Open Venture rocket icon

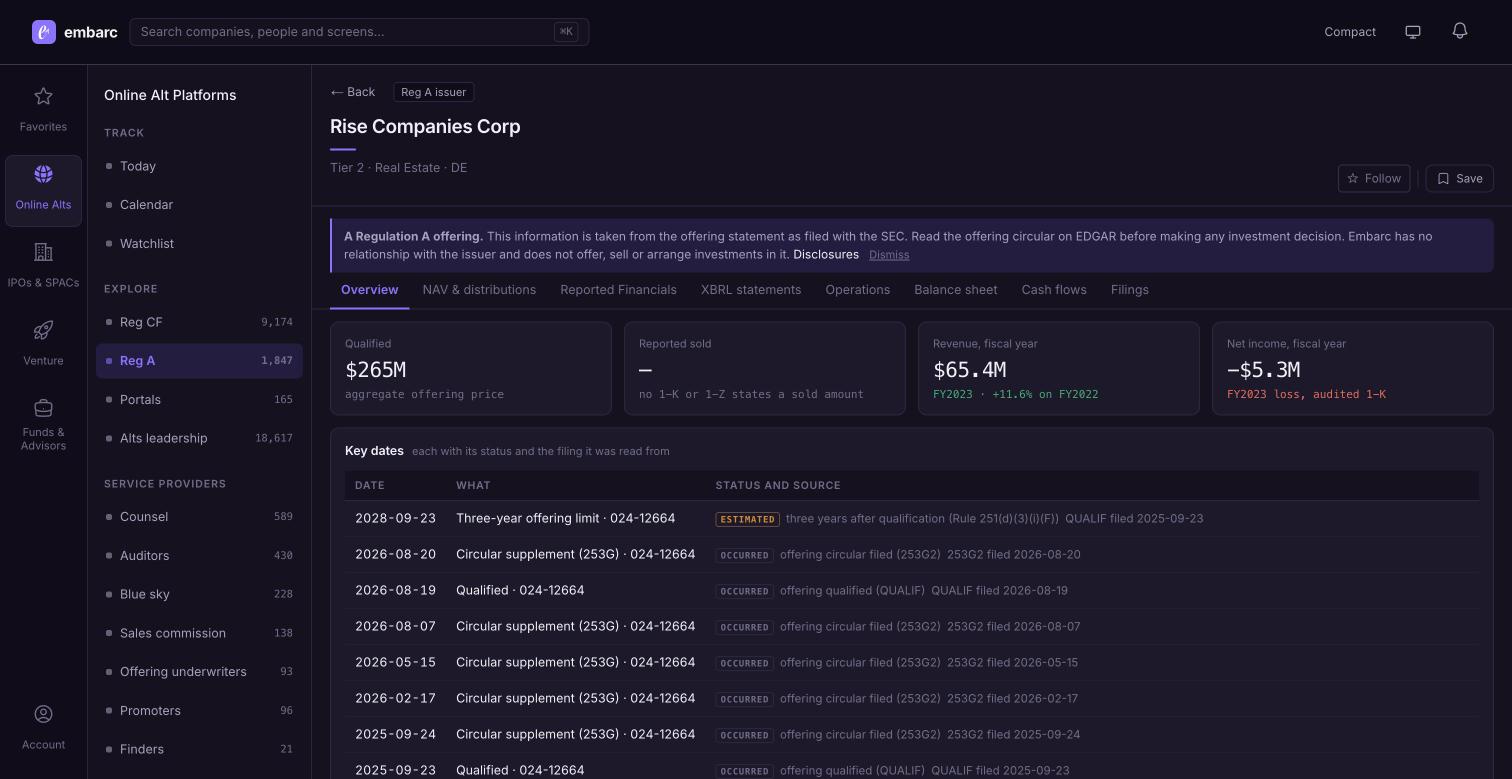click(x=43, y=330)
